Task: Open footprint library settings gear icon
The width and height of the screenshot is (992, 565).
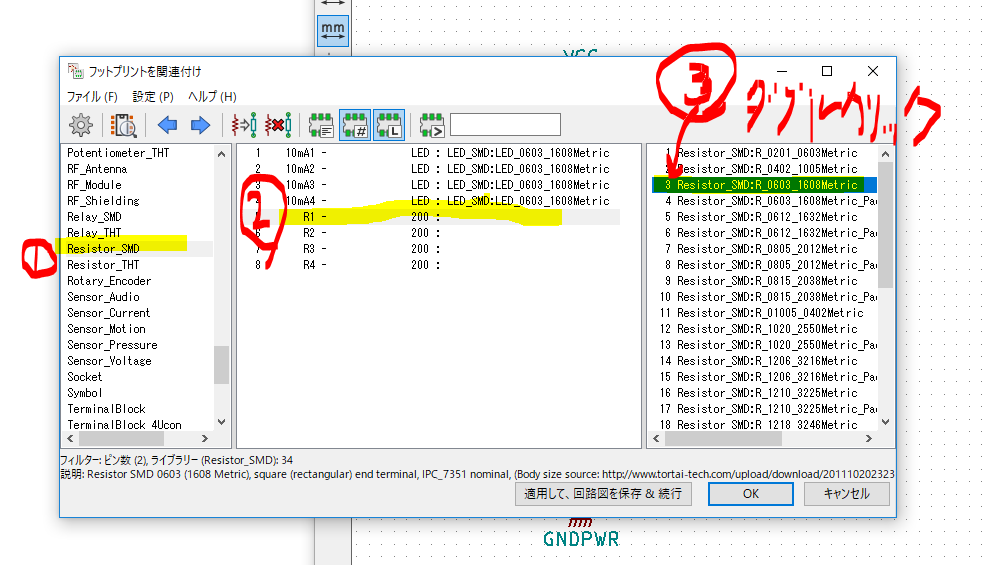Action: coord(81,125)
